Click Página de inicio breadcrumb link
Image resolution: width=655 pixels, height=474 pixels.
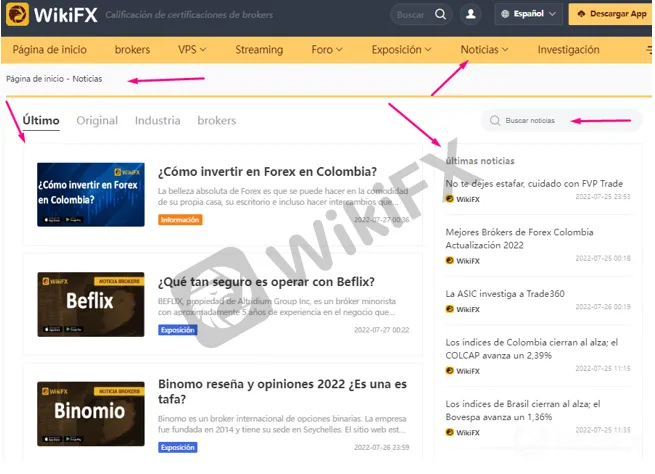pyautogui.click(x=35, y=79)
